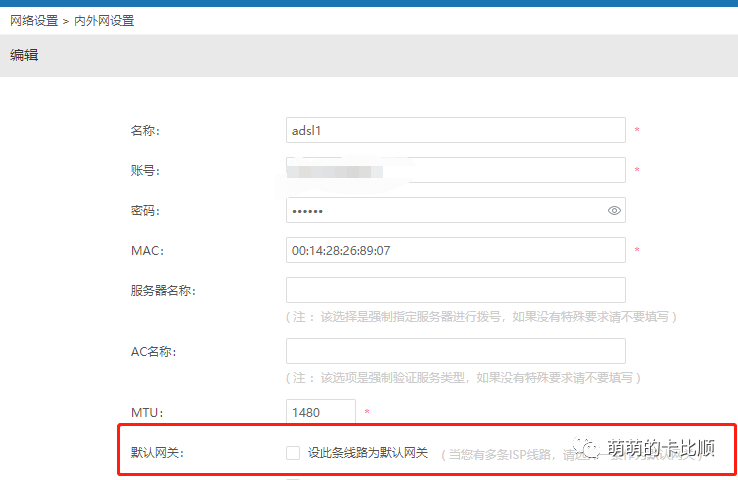This screenshot has height=480, width=738.
Task: Focus the password input field
Action: tap(456, 210)
